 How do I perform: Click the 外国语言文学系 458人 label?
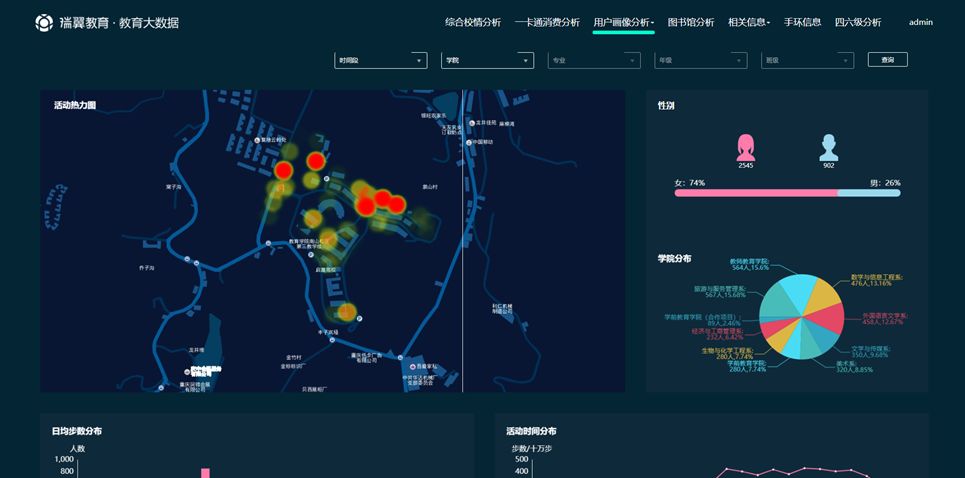coord(885,319)
